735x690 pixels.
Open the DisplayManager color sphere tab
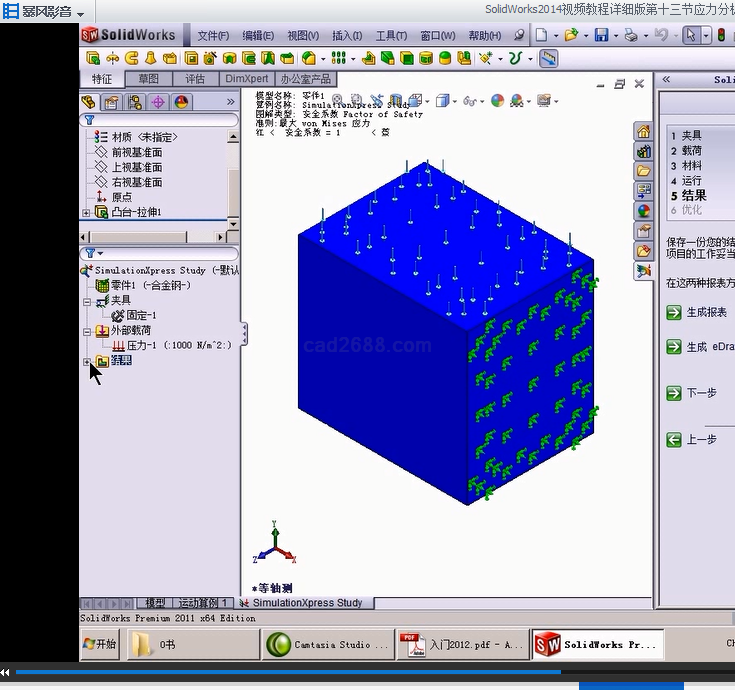[x=181, y=102]
